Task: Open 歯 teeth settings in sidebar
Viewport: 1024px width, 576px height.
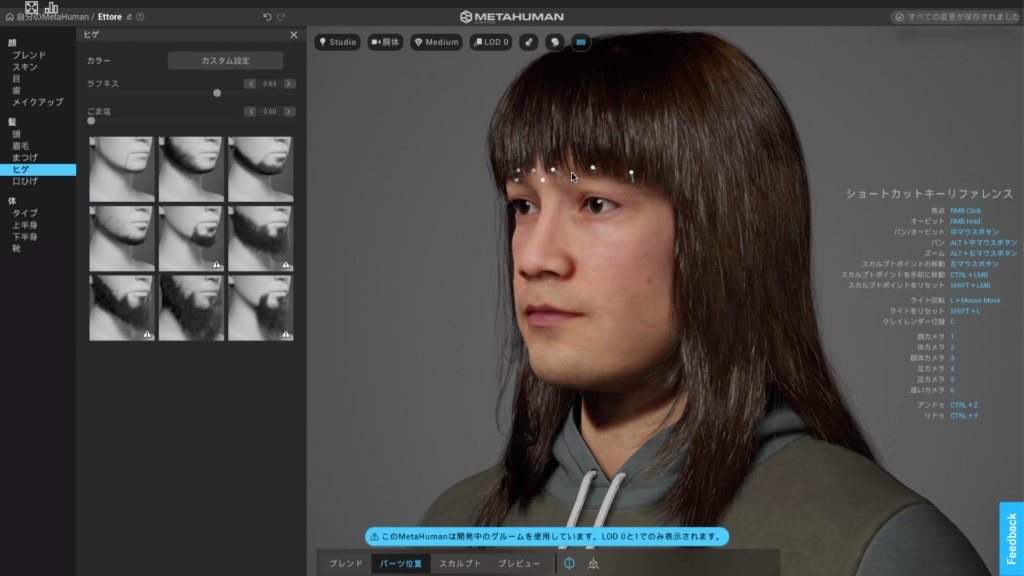Action: (16, 90)
